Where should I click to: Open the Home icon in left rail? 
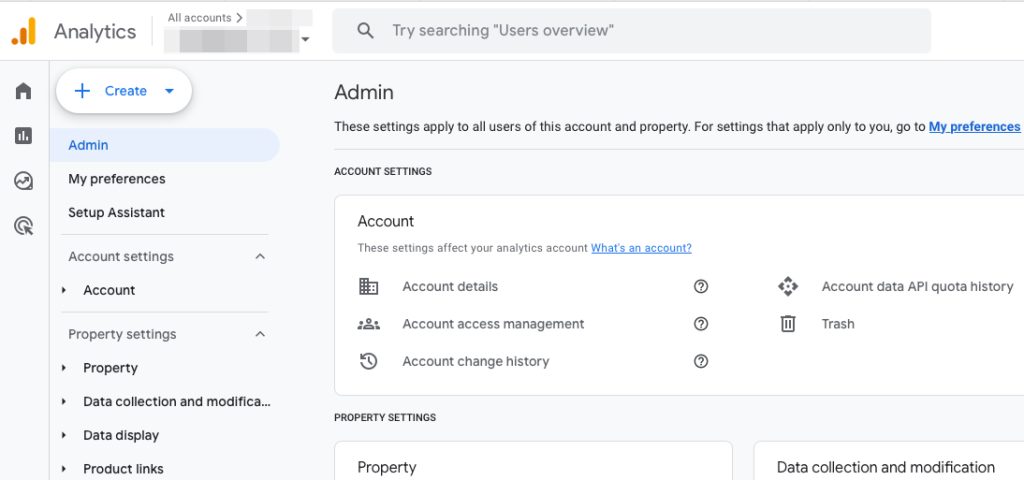[23, 91]
